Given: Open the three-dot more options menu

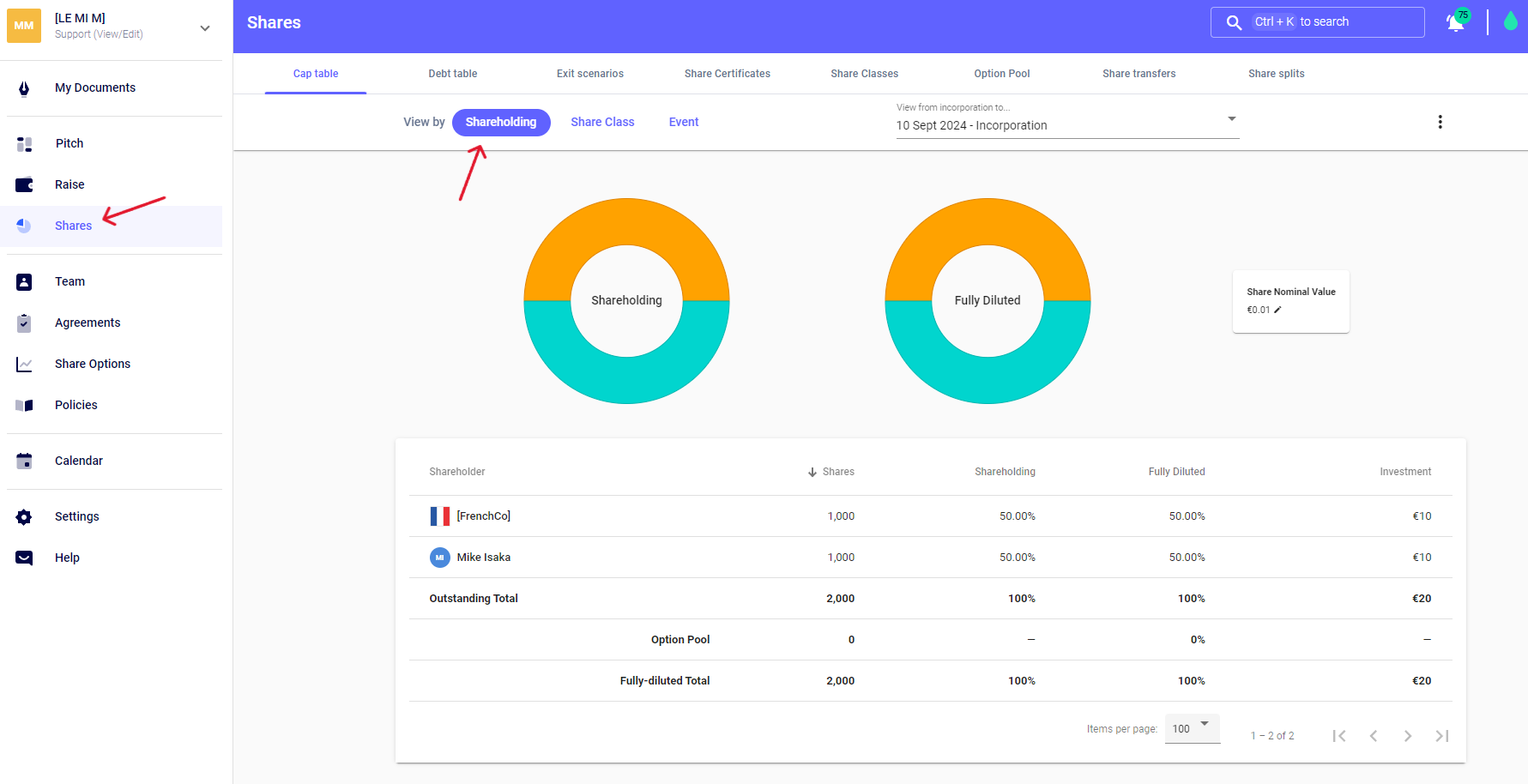Looking at the screenshot, I should point(1440,122).
